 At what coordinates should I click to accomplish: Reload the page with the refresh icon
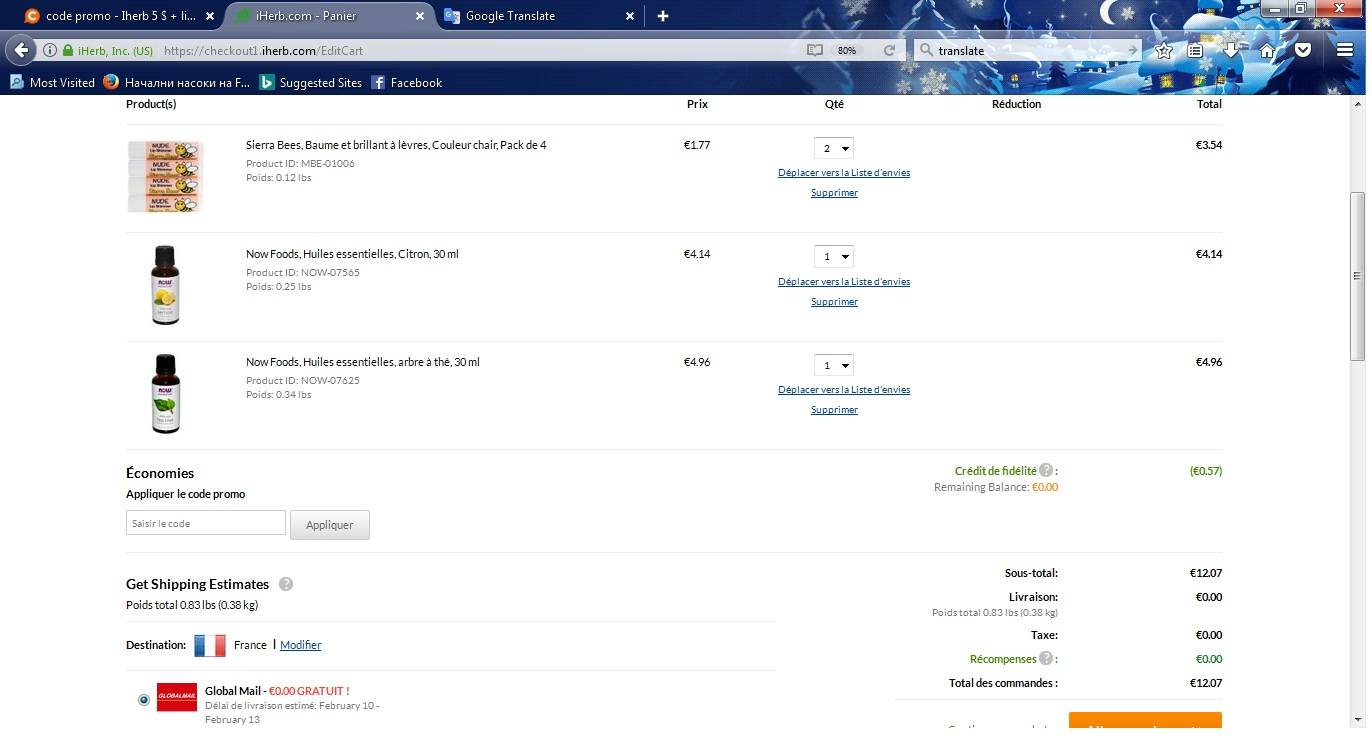pyautogui.click(x=888, y=50)
